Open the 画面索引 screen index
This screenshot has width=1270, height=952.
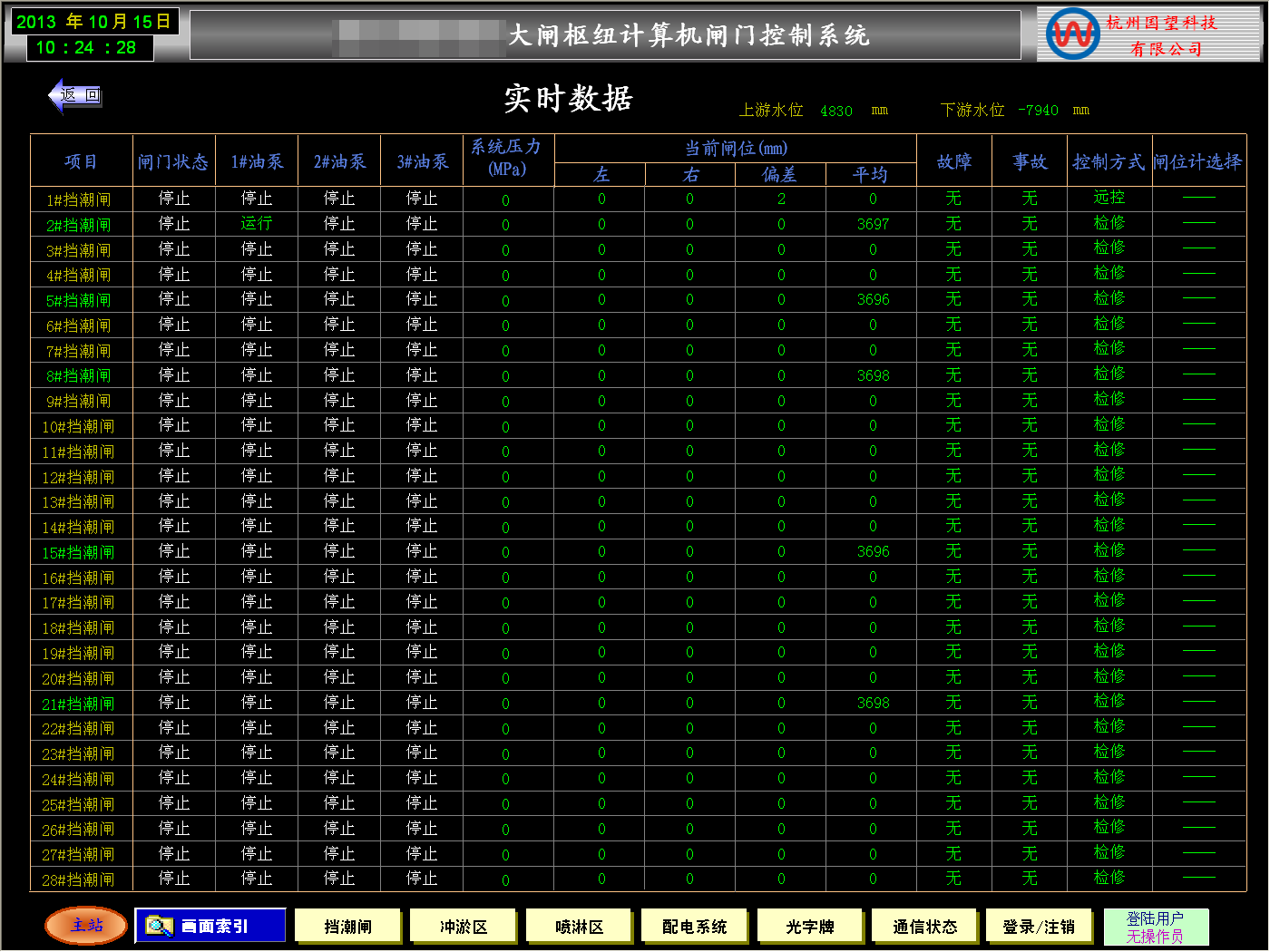click(210, 926)
